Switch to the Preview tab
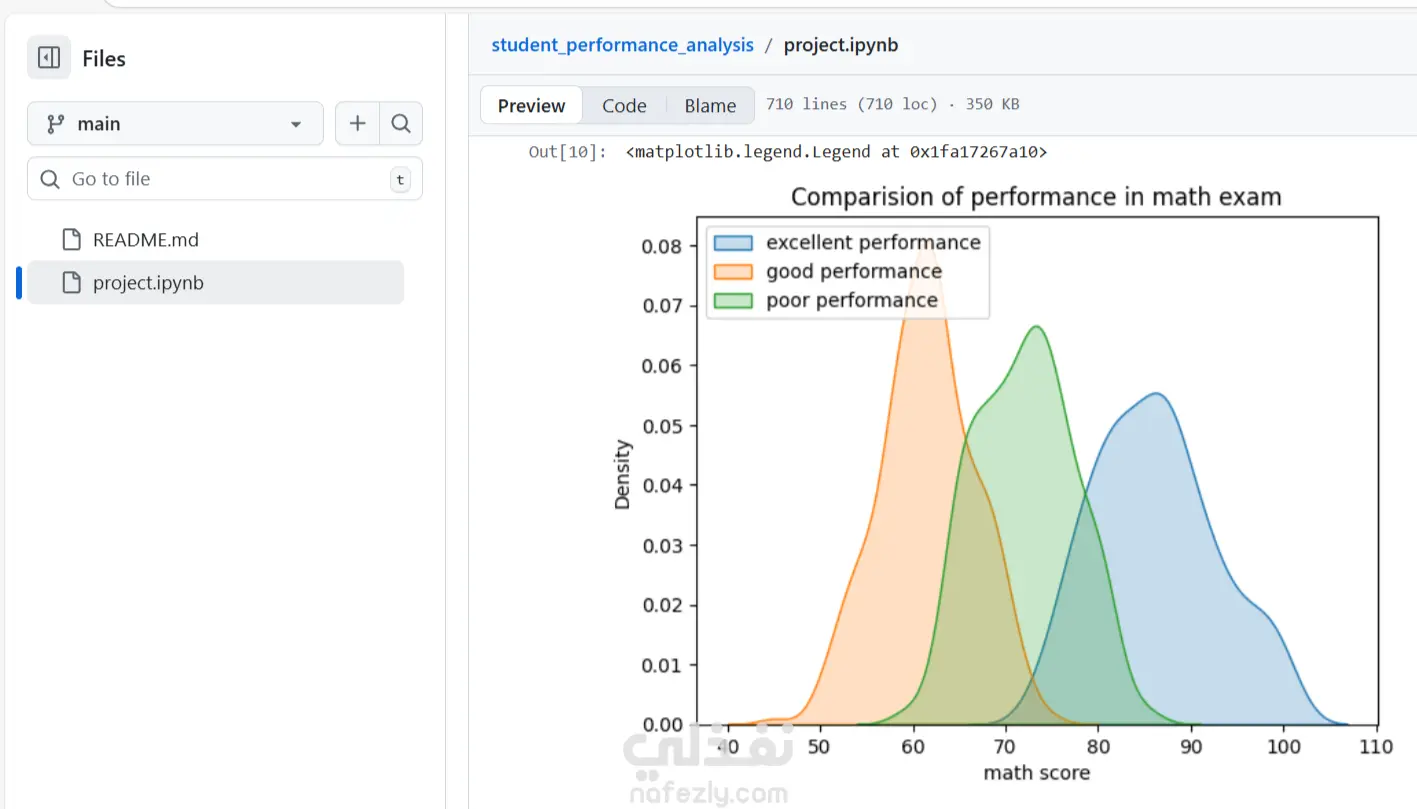This screenshot has height=809, width=1417. point(531,106)
